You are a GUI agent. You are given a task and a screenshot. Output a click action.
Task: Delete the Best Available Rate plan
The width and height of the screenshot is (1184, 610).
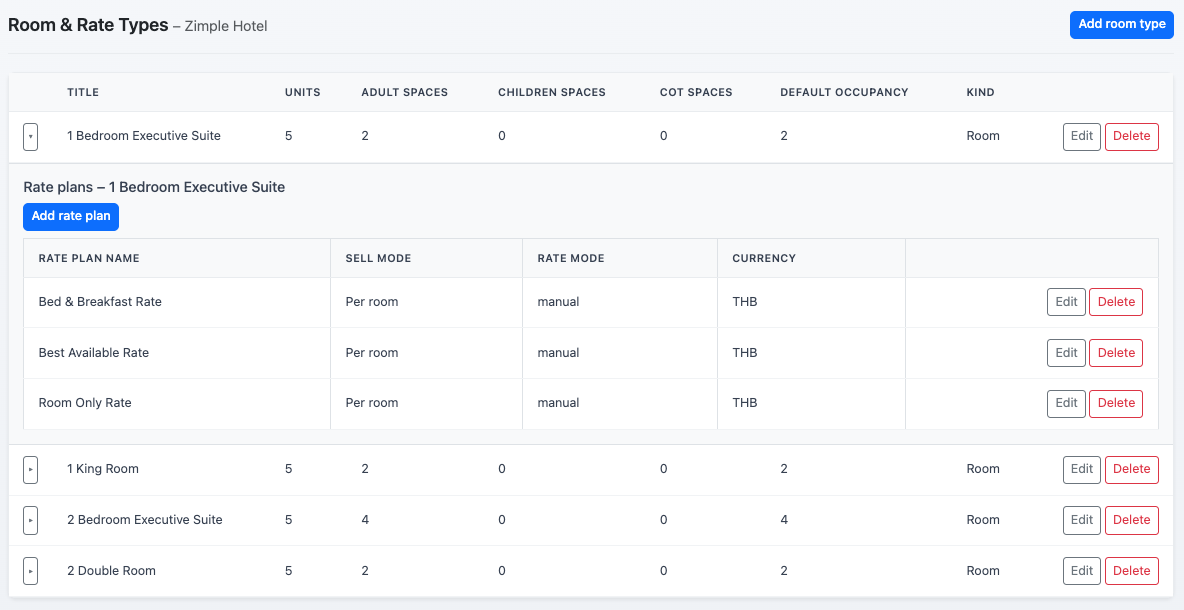[1116, 353]
